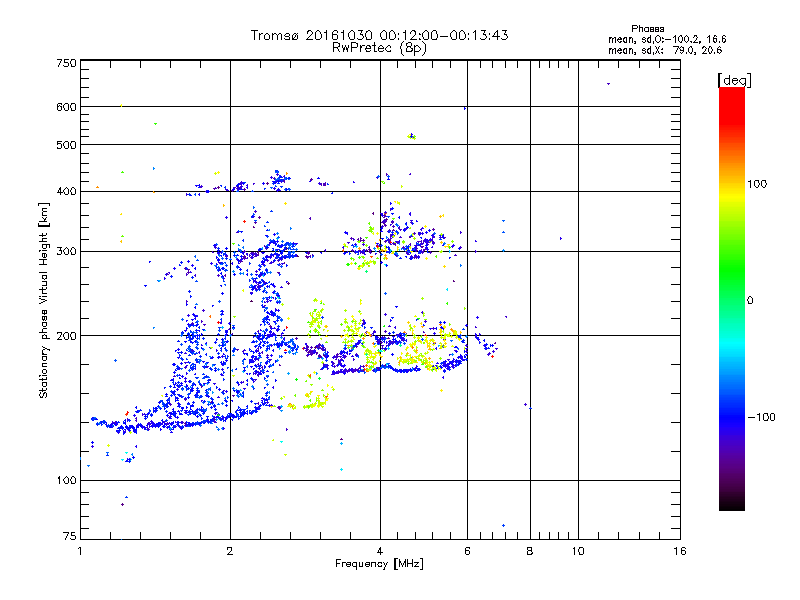Click the y-axis tick label '750'
The image size is (800, 600).
[66, 63]
